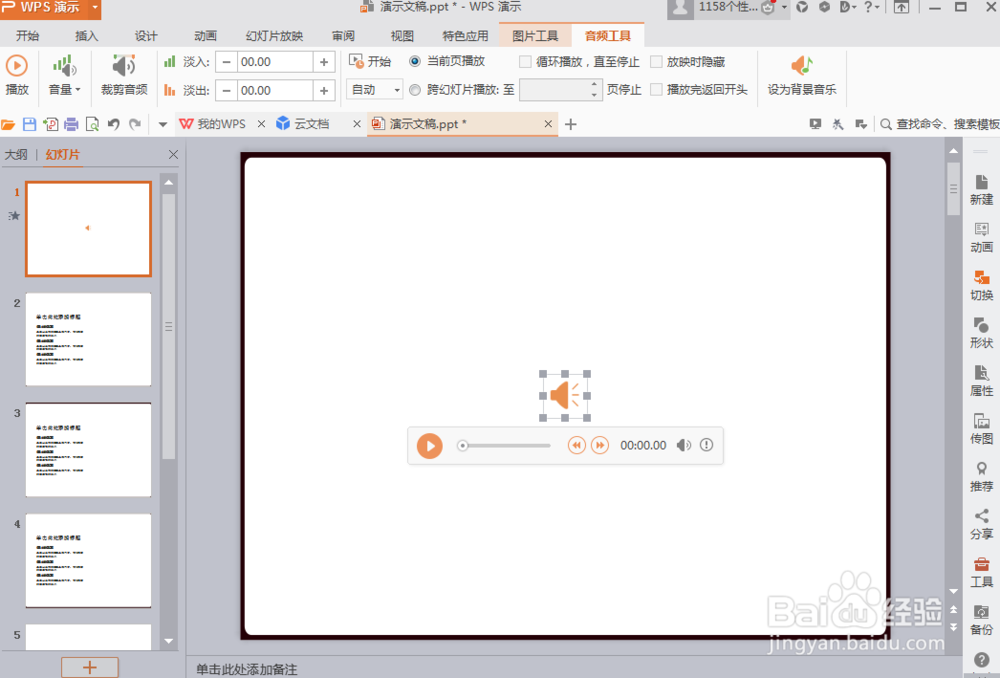Viewport: 1000px width, 678px height.
Task: Click the 查找命令、搜索模板 search box
Action: coord(939,124)
